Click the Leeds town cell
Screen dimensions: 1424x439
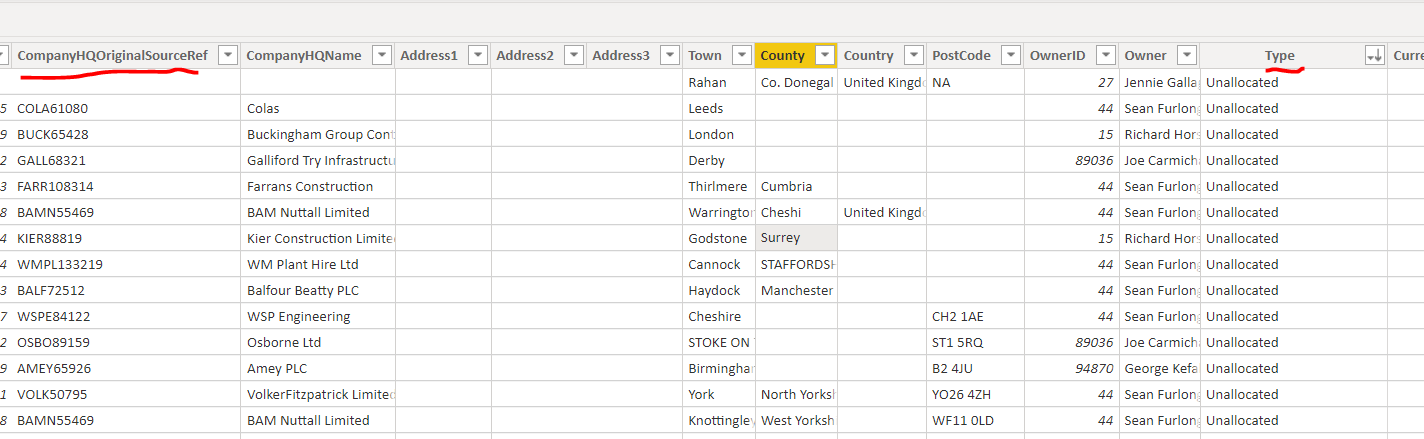[x=719, y=108]
